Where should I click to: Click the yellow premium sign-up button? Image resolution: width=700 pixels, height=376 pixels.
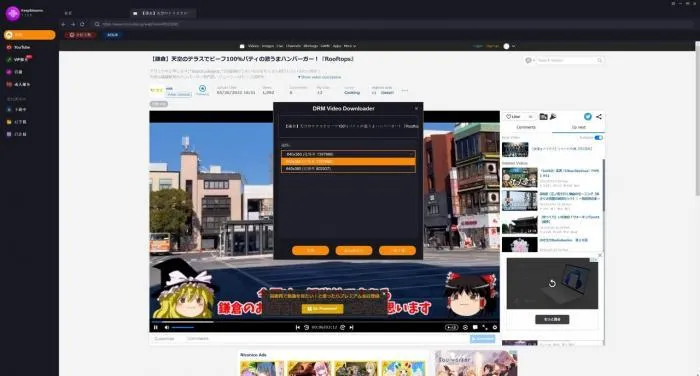pyautogui.click(x=322, y=309)
